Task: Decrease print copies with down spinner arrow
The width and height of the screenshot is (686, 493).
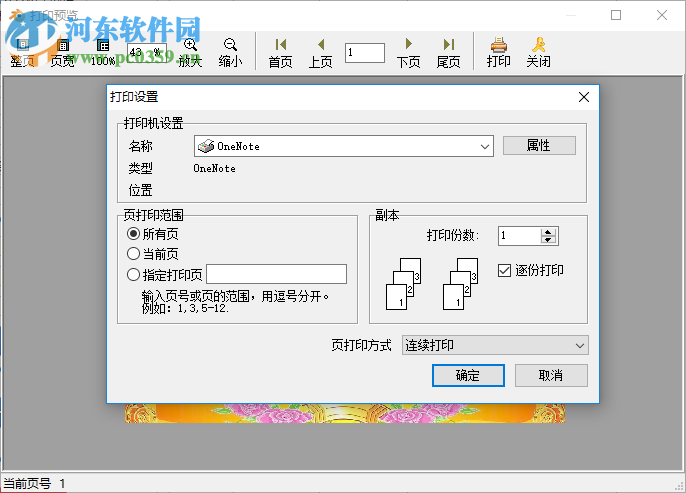Action: 548,240
